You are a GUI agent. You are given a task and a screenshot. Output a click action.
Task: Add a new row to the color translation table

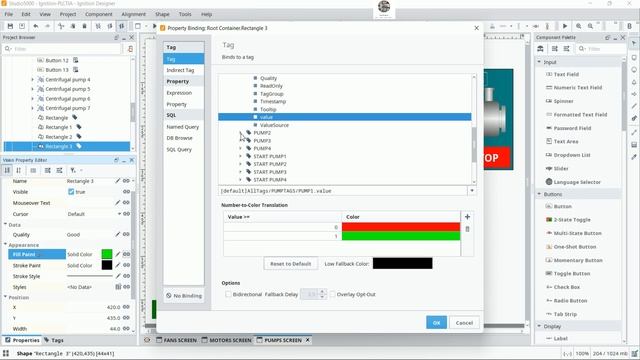coord(467,217)
